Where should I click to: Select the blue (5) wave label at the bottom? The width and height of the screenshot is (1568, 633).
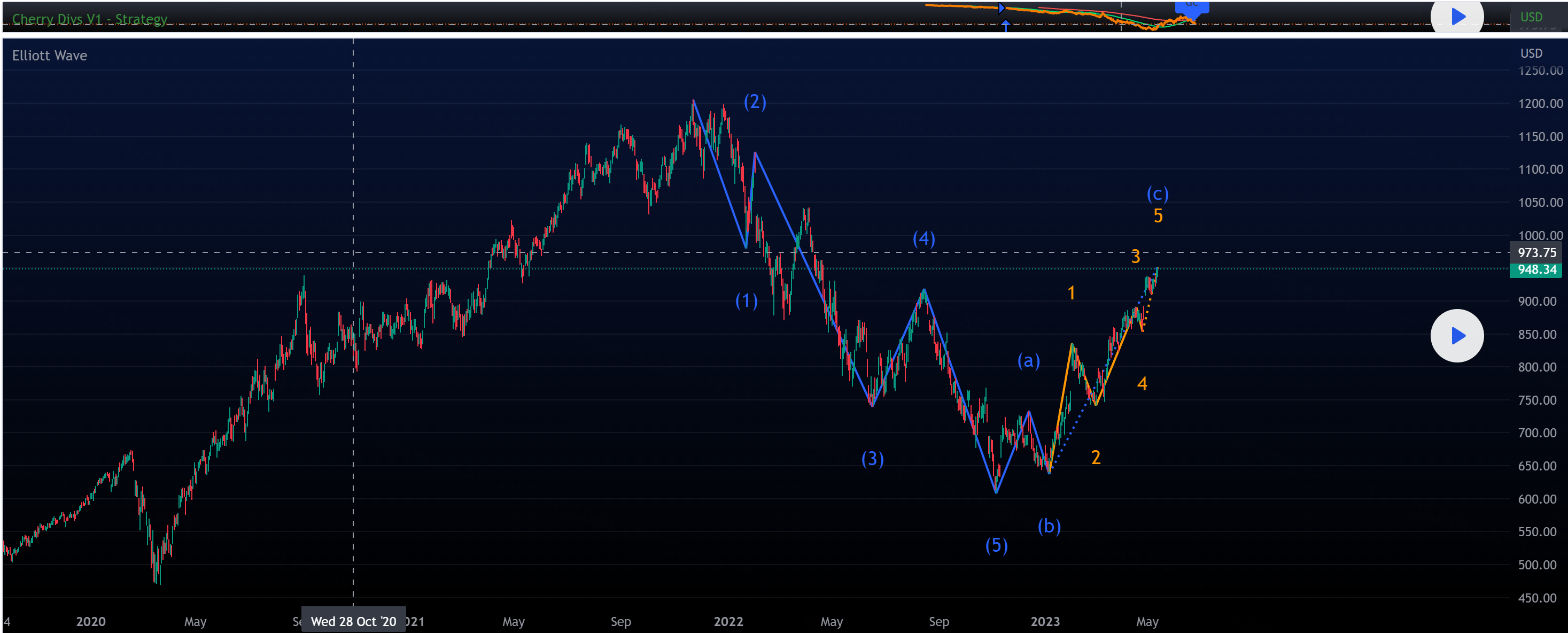pyautogui.click(x=997, y=545)
